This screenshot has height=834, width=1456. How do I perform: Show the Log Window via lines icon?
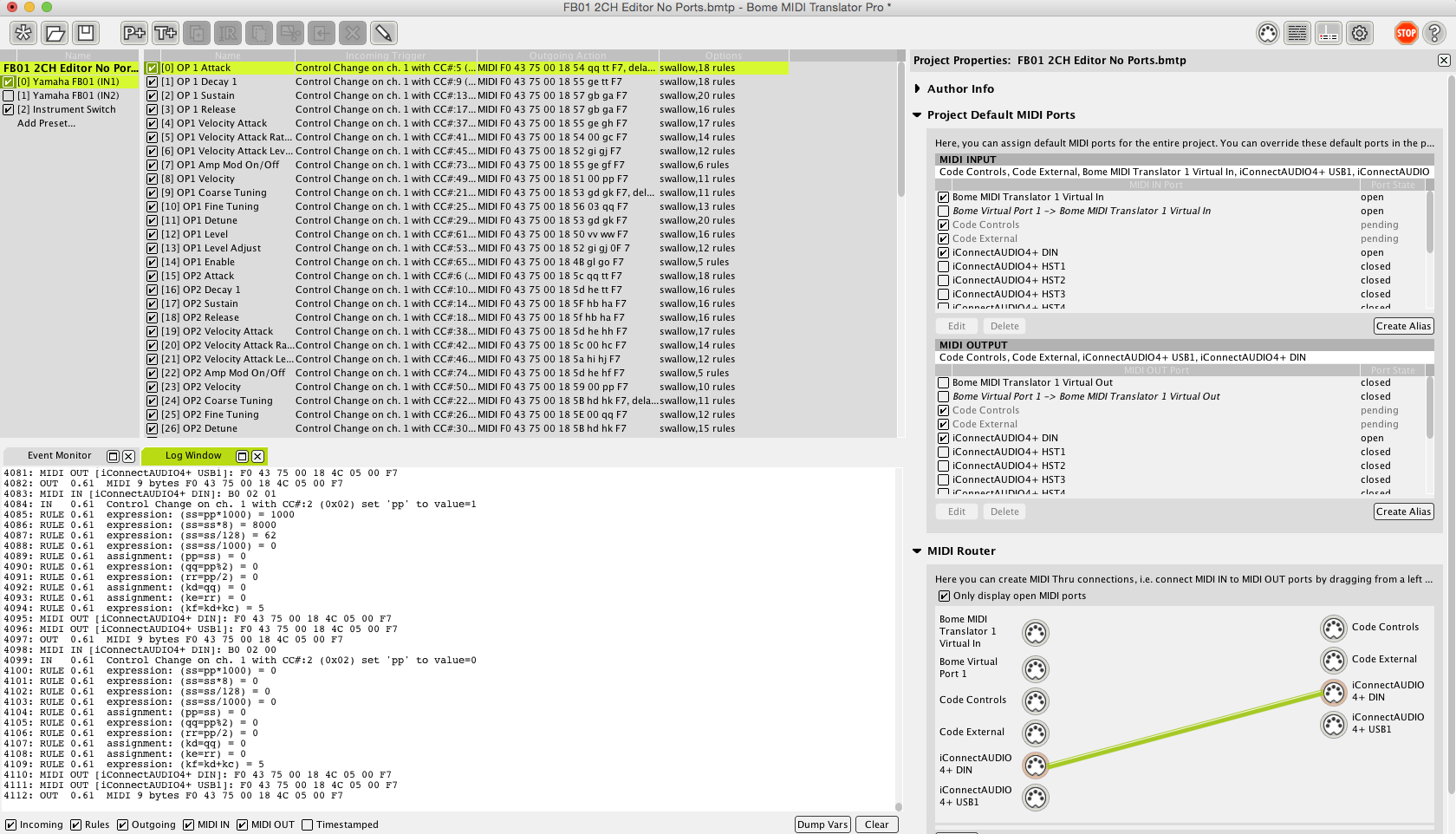tap(1297, 33)
